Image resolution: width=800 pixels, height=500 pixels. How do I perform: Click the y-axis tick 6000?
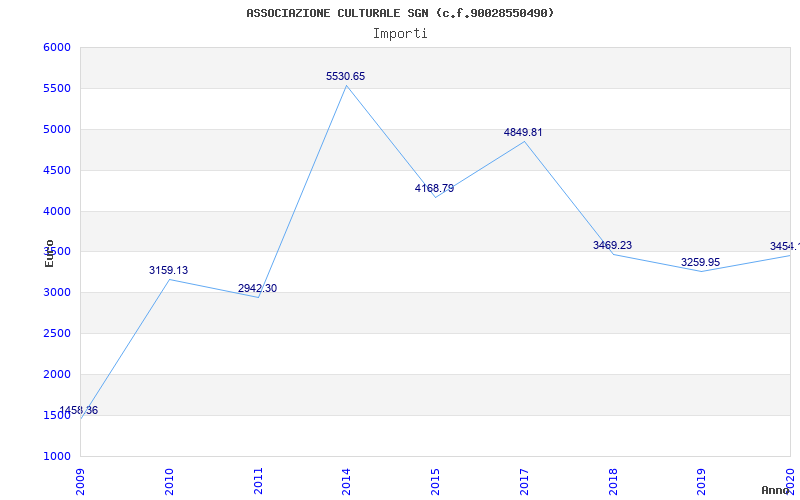coord(57,47)
